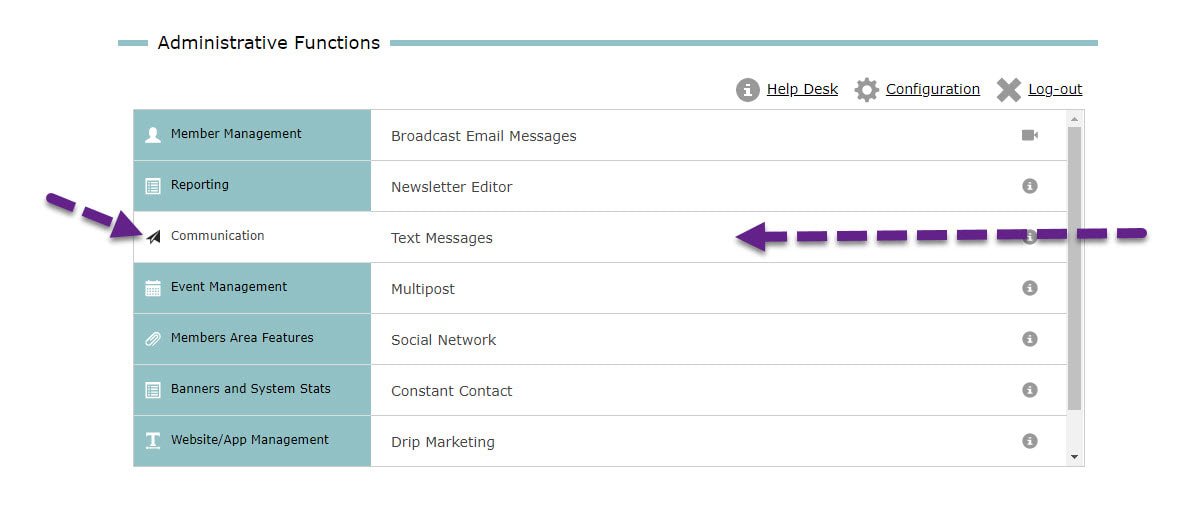This screenshot has width=1199, height=514.
Task: Open the Help Desk link
Action: (802, 89)
